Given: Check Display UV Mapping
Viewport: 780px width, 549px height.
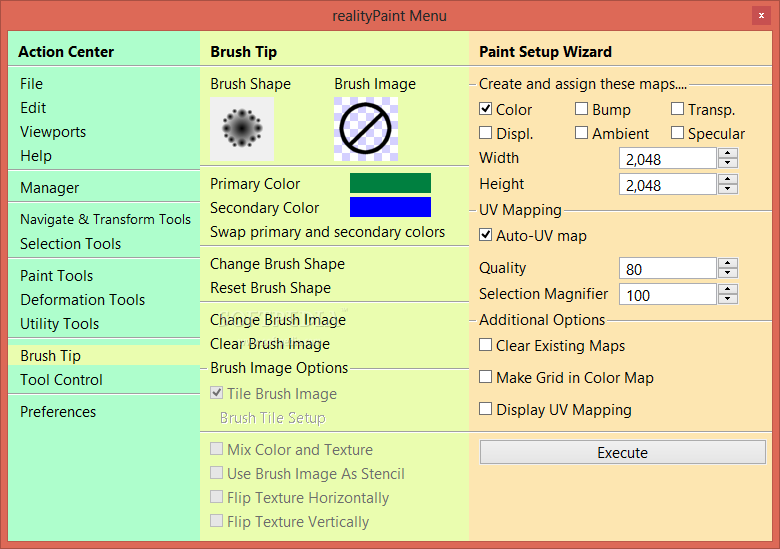Looking at the screenshot, I should pos(486,409).
